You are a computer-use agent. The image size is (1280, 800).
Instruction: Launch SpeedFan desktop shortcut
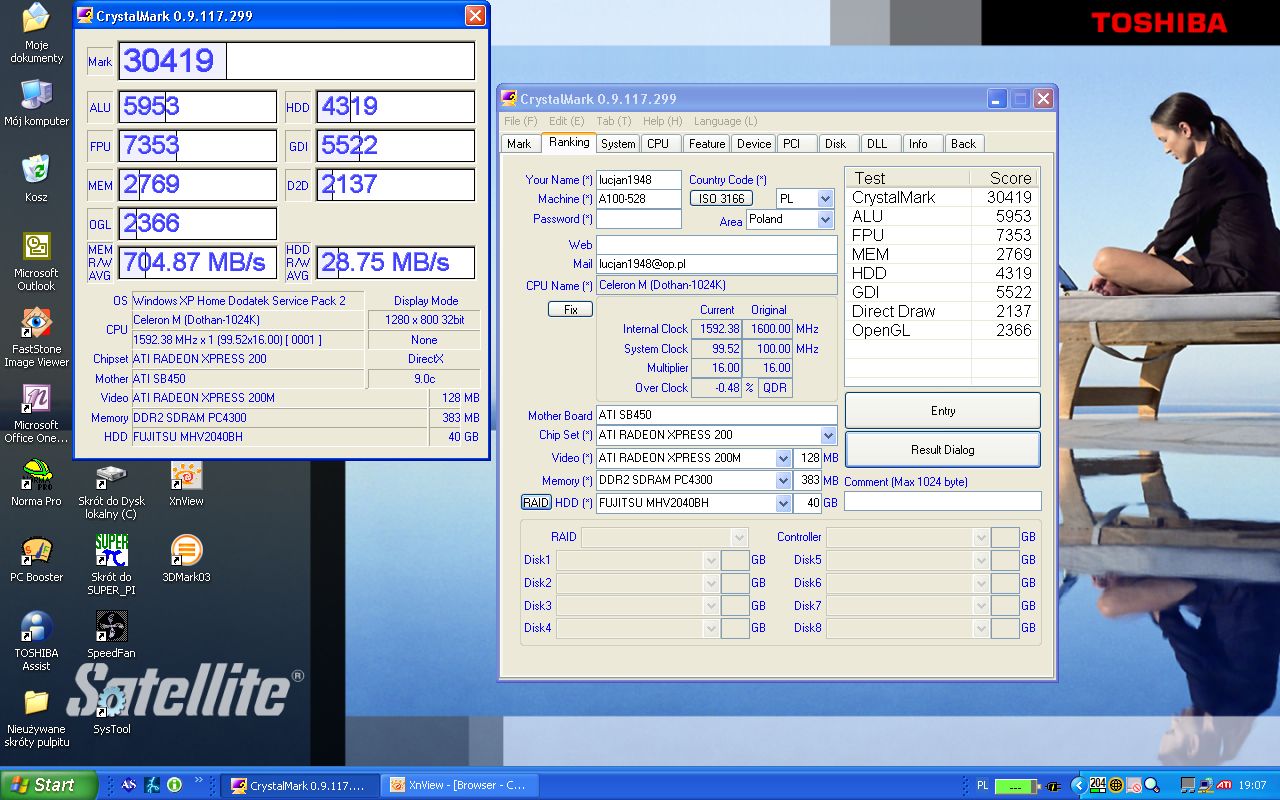(111, 635)
